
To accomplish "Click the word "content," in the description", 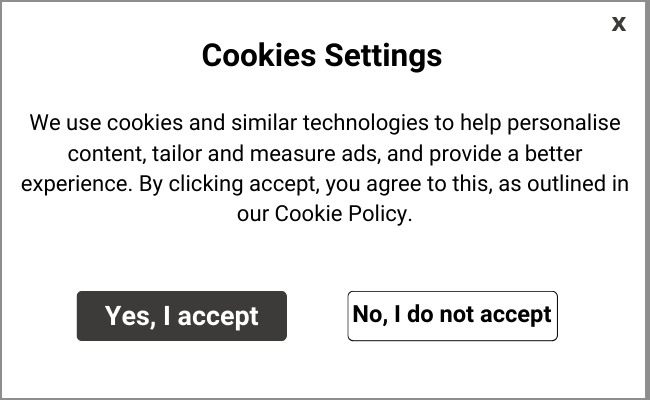I will 106,154.
